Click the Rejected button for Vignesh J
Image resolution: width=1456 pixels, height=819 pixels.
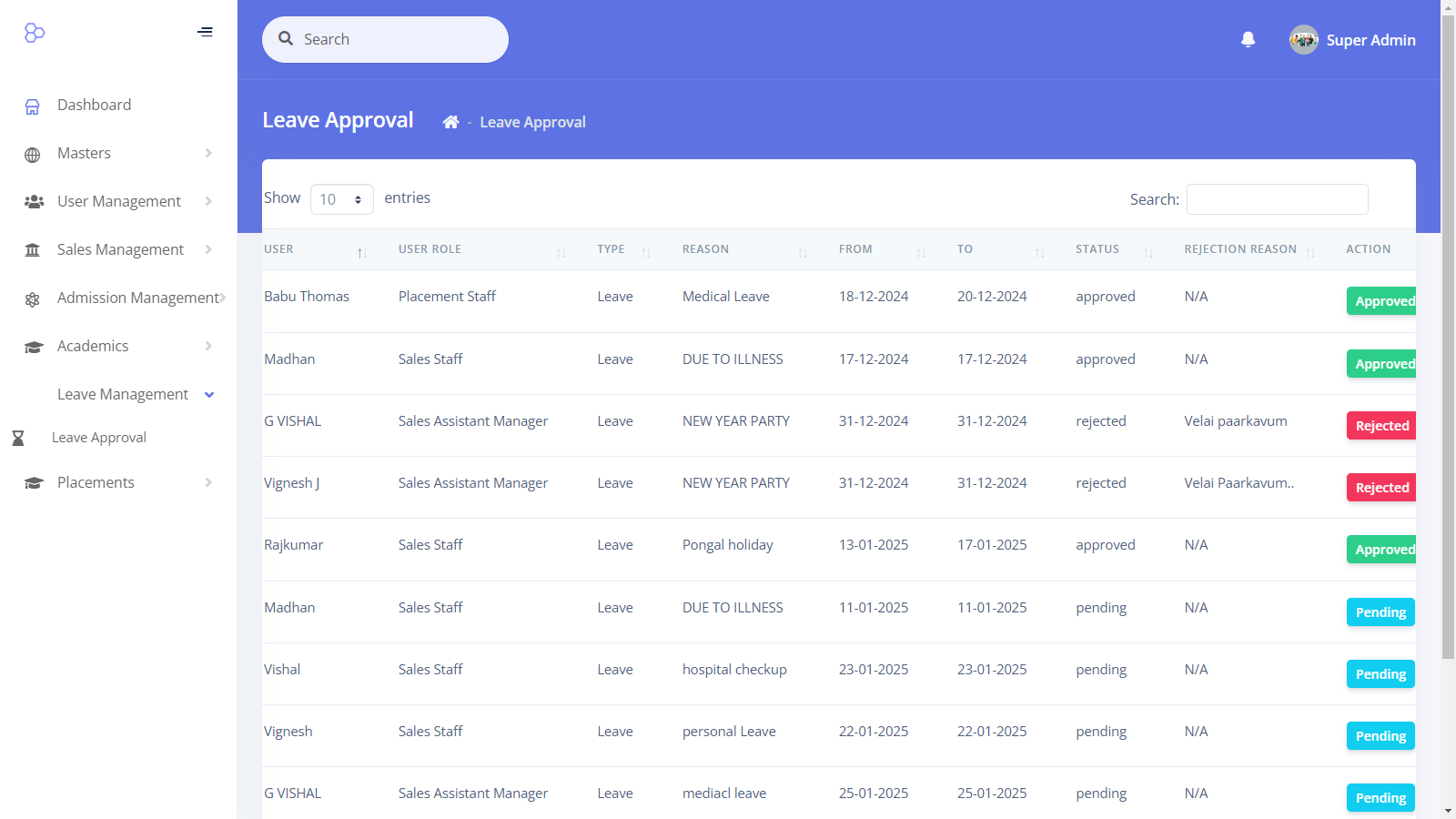[1380, 488]
